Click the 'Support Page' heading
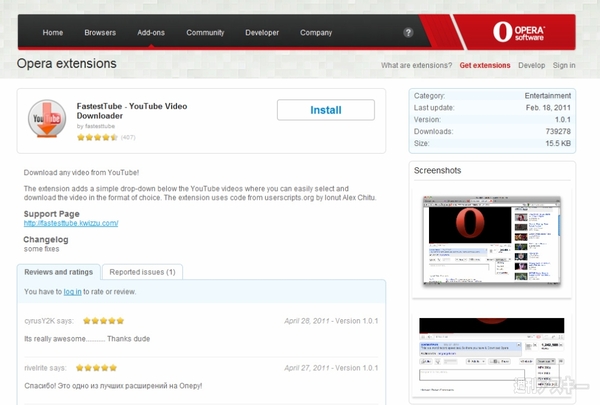The image size is (600, 405). [52, 214]
